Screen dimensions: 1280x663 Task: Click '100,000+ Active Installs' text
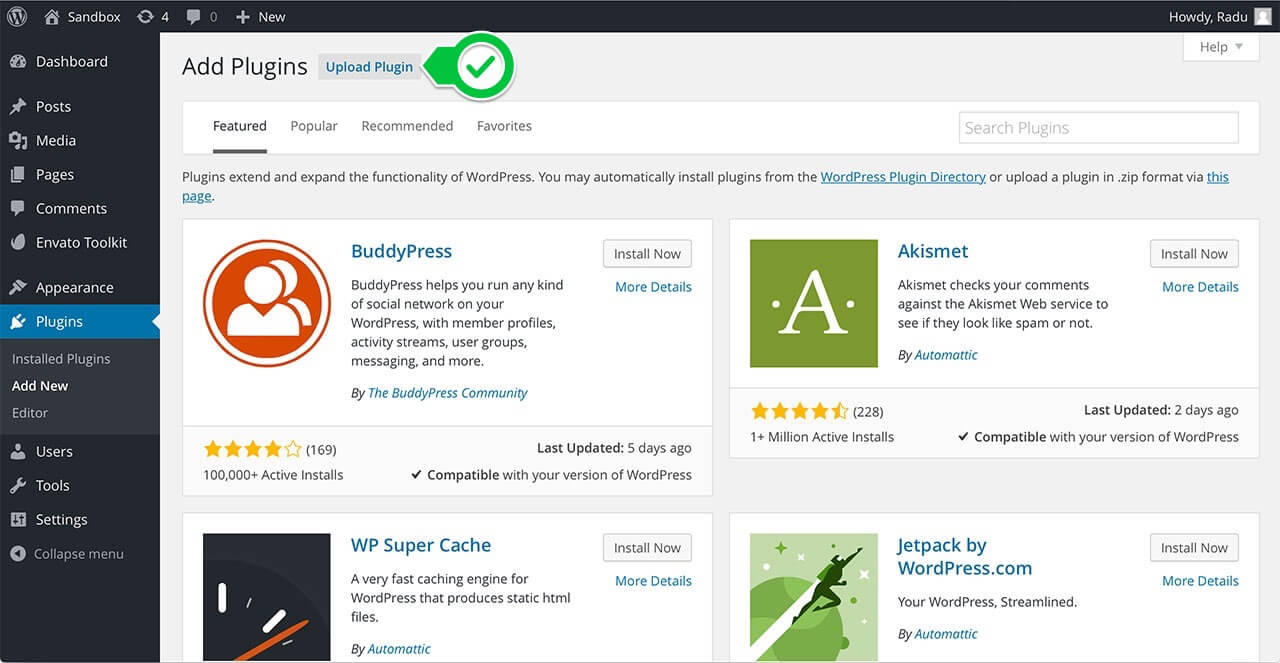click(x=273, y=475)
